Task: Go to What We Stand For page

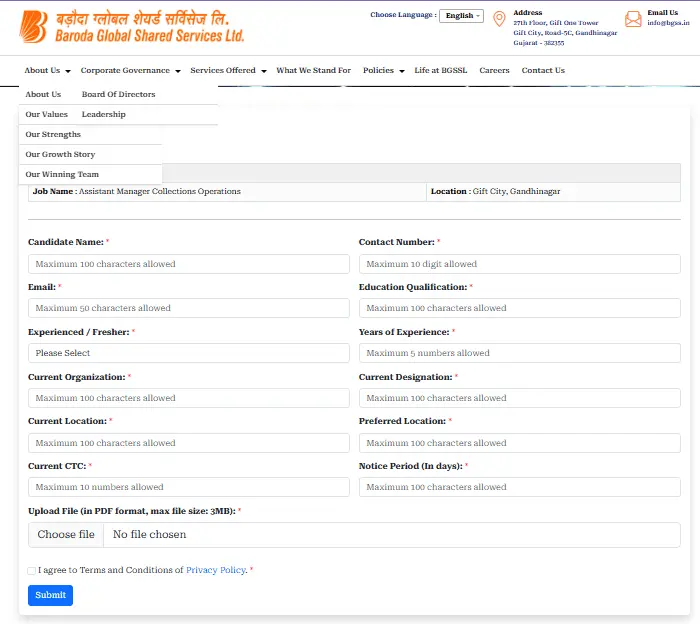Action: 313,71
